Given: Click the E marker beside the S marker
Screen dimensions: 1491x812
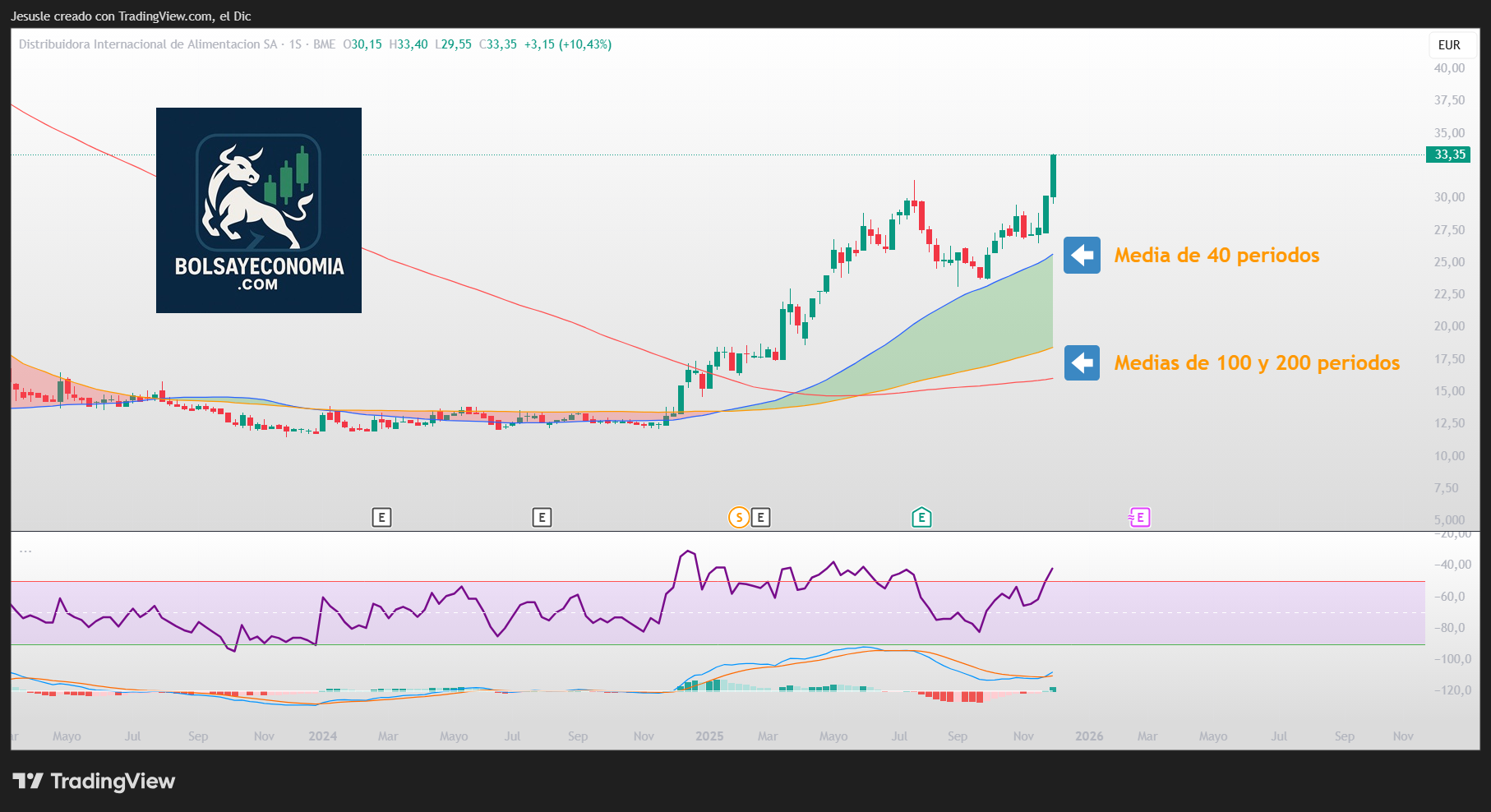Looking at the screenshot, I should click(x=761, y=518).
